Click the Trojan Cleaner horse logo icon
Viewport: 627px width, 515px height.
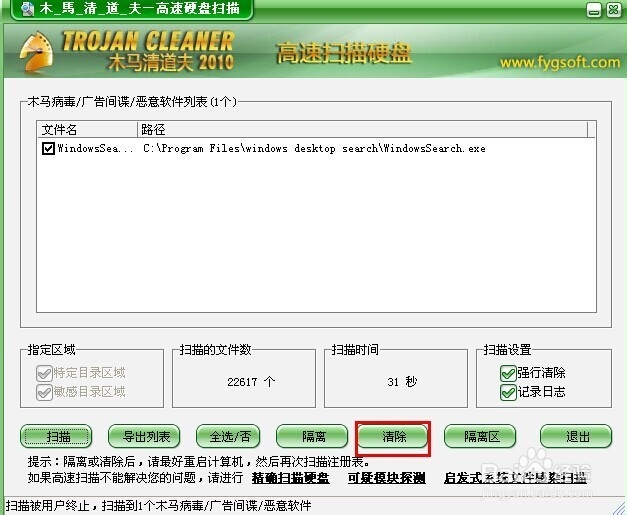tap(37, 52)
